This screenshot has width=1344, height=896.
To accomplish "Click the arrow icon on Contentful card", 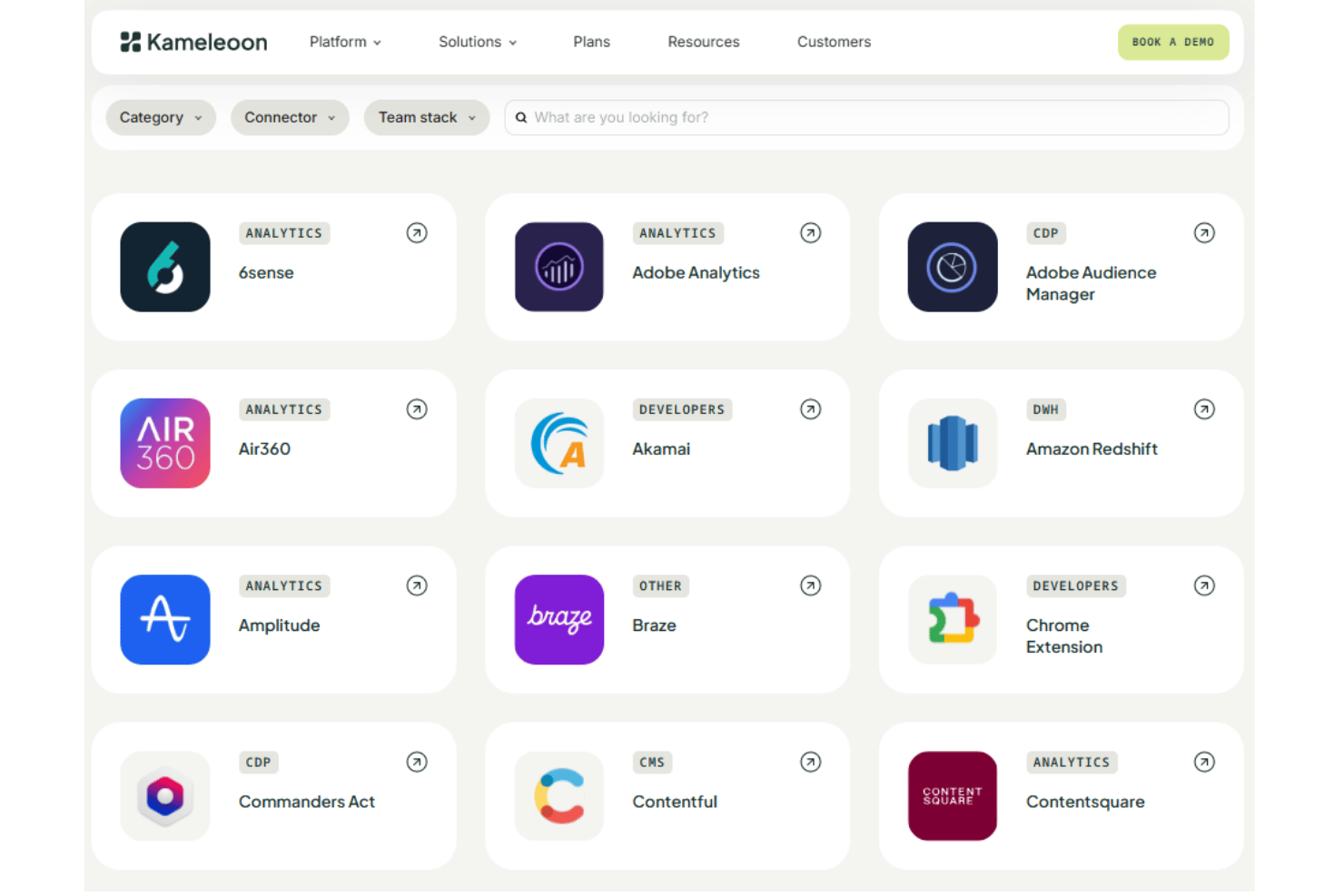I will (811, 762).
